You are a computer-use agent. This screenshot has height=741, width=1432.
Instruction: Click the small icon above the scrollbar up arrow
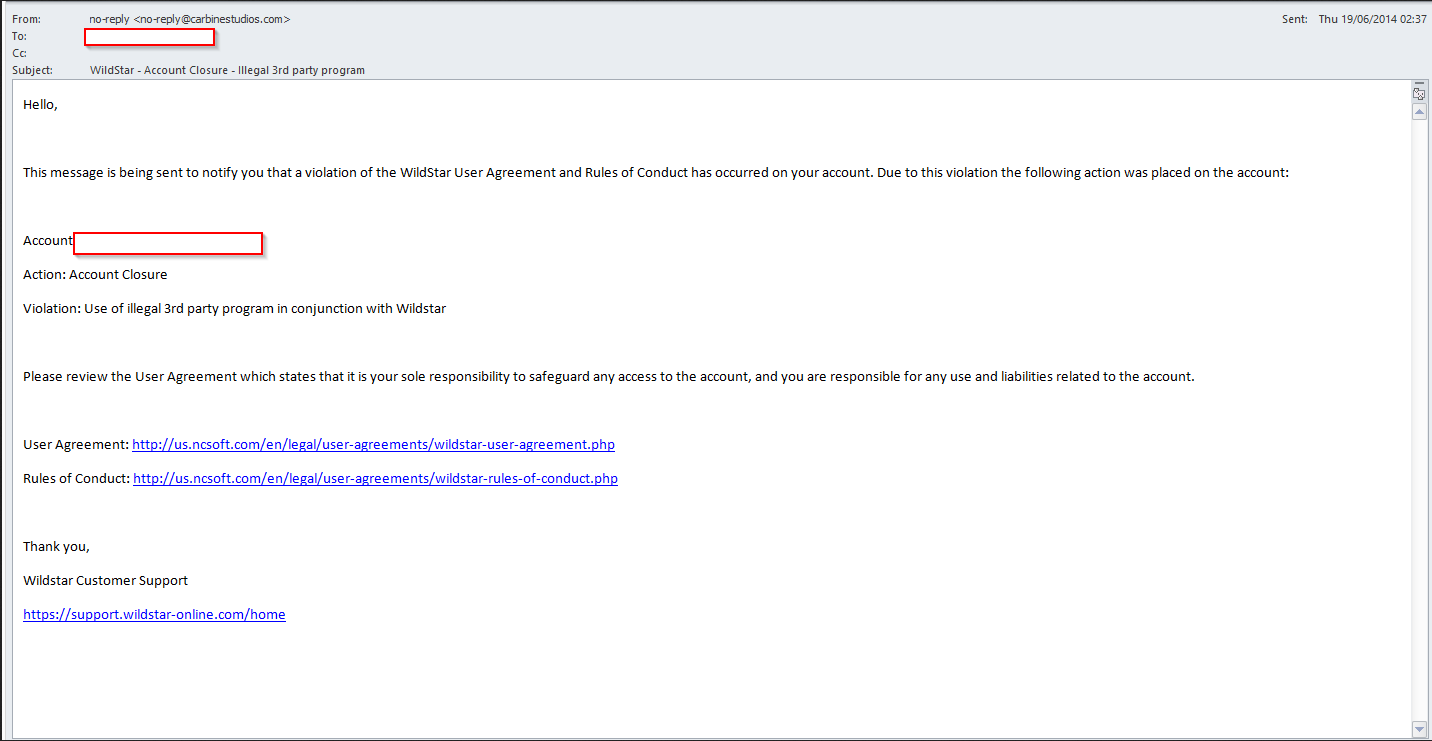(x=1419, y=93)
